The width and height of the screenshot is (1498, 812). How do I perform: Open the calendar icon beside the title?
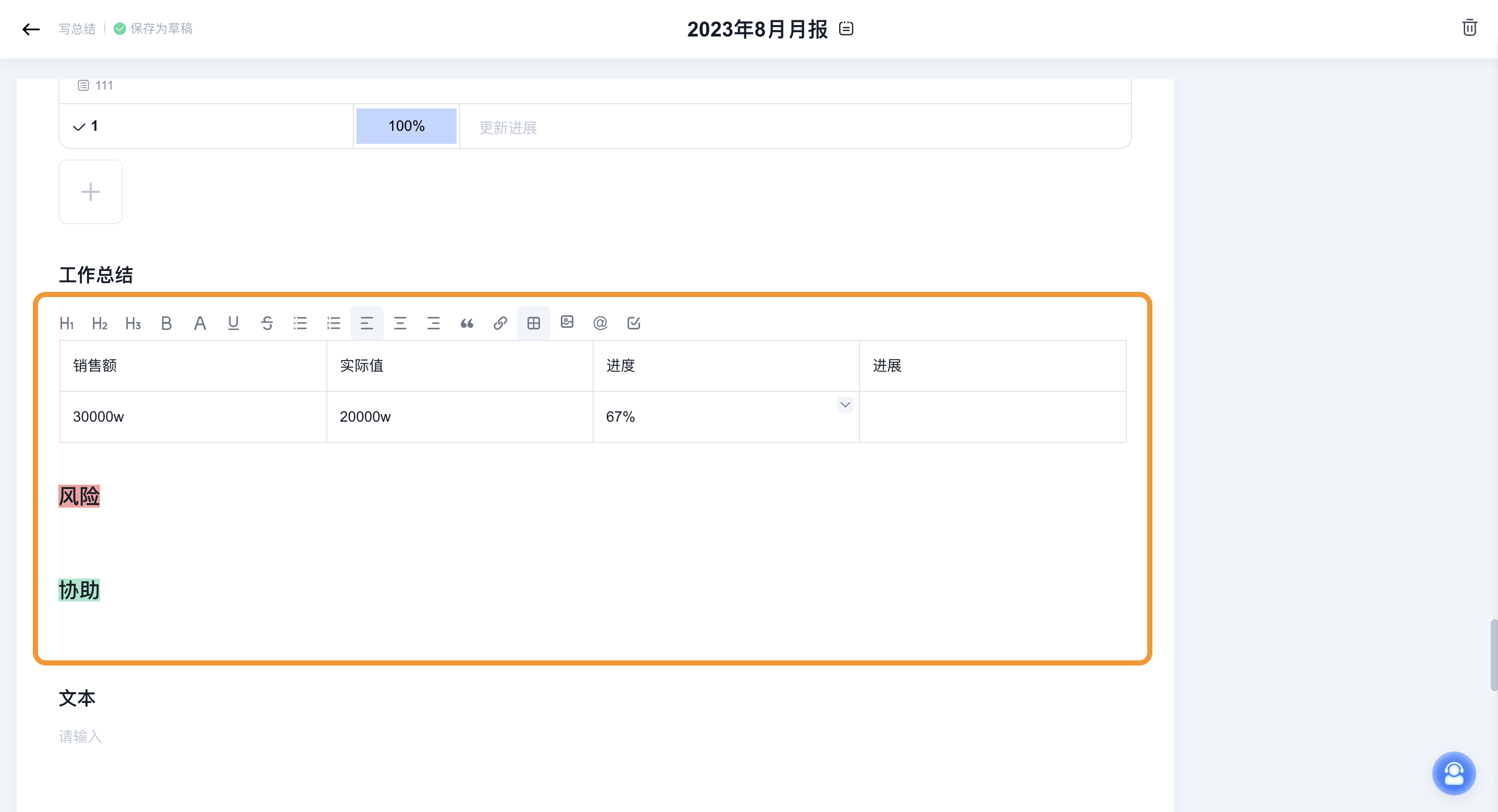click(x=846, y=29)
